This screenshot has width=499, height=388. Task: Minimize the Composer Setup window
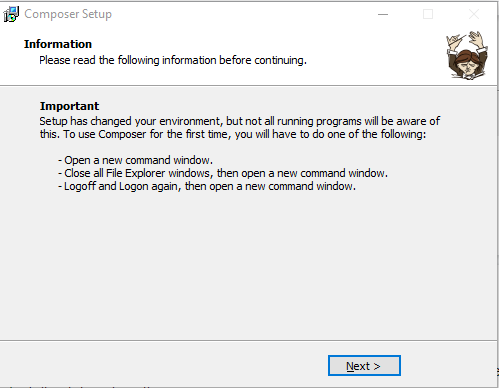click(383, 14)
